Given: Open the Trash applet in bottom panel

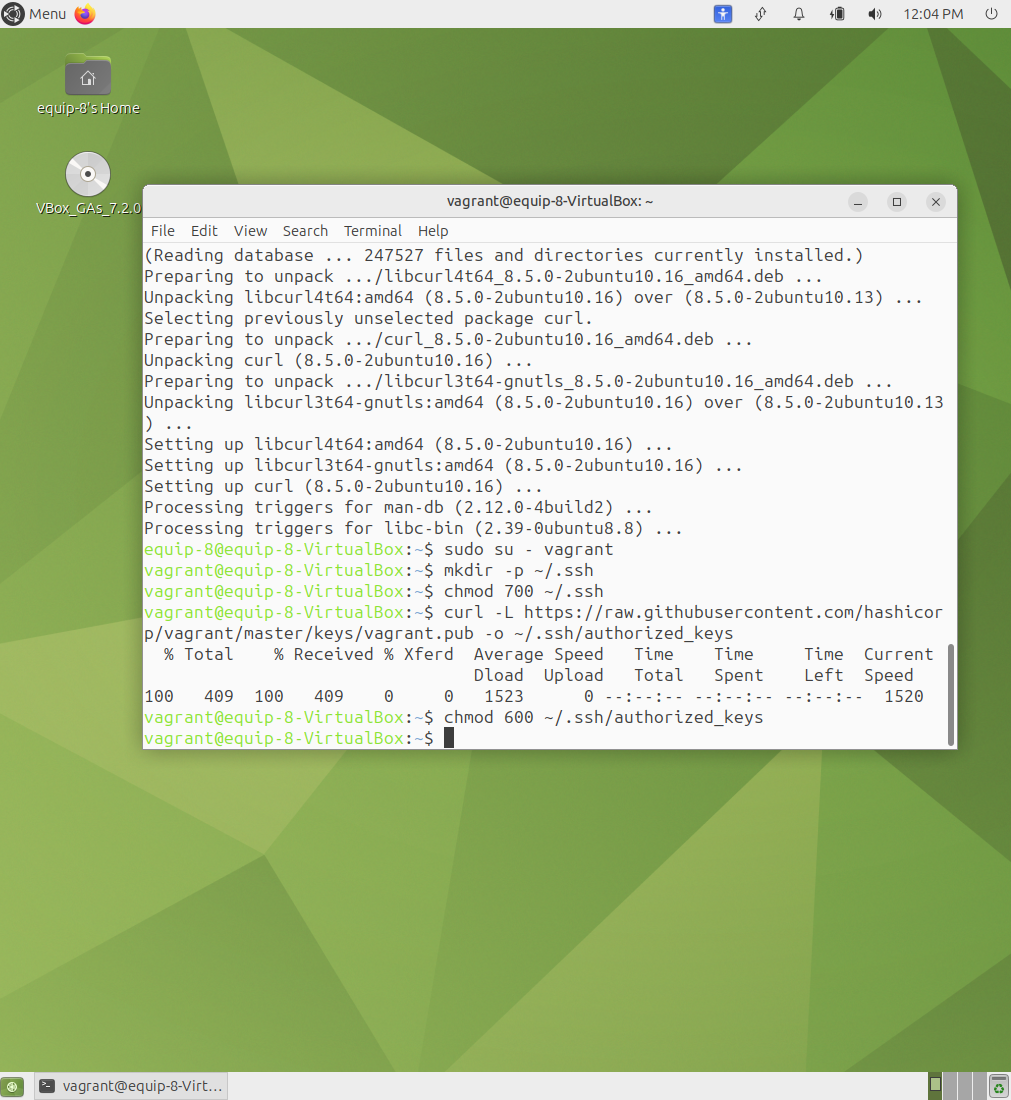Looking at the screenshot, I should (x=998, y=1086).
